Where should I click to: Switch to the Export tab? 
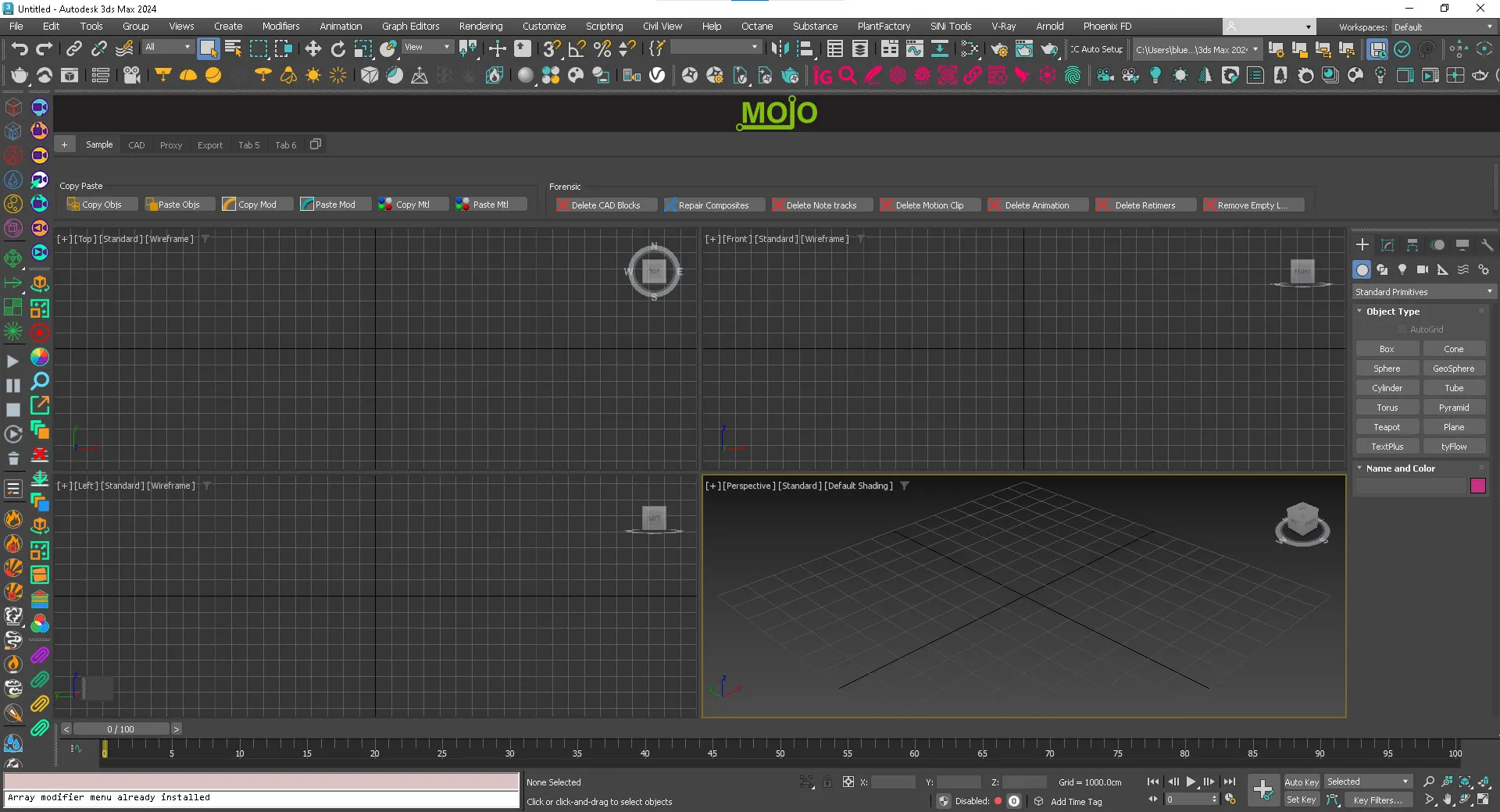pos(210,145)
